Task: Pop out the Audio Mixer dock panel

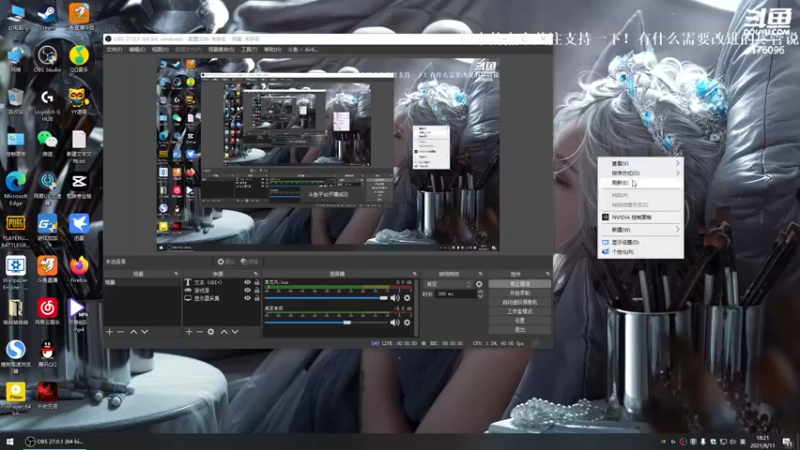Action: [x=414, y=274]
